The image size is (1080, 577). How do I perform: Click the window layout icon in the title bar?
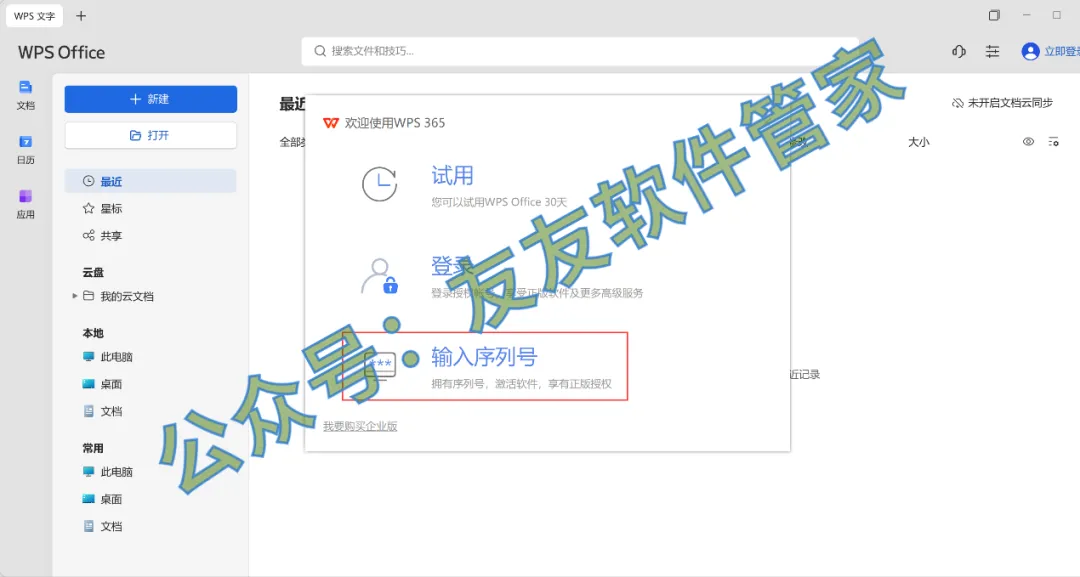pos(994,15)
